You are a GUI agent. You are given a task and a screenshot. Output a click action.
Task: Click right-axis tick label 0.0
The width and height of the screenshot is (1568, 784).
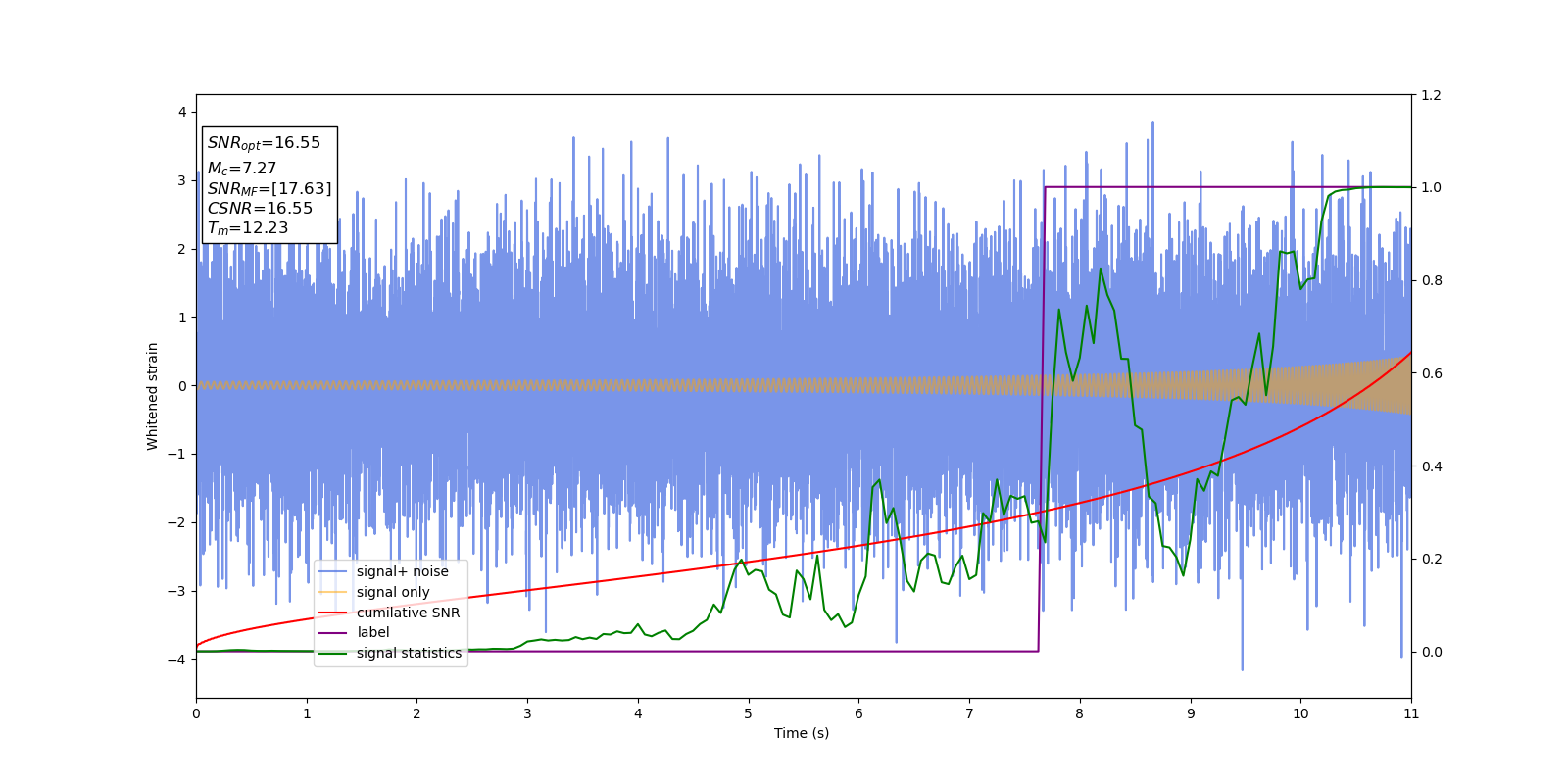[1432, 652]
